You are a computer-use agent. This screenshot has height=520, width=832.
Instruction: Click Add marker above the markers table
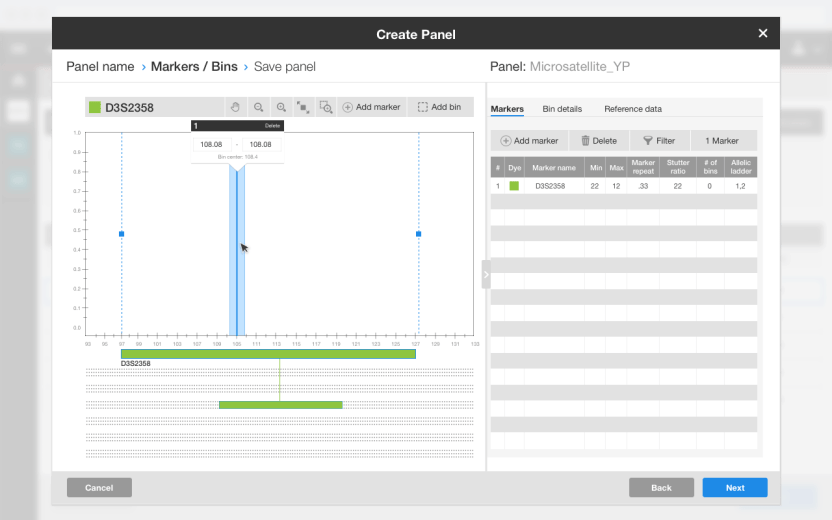[530, 141]
